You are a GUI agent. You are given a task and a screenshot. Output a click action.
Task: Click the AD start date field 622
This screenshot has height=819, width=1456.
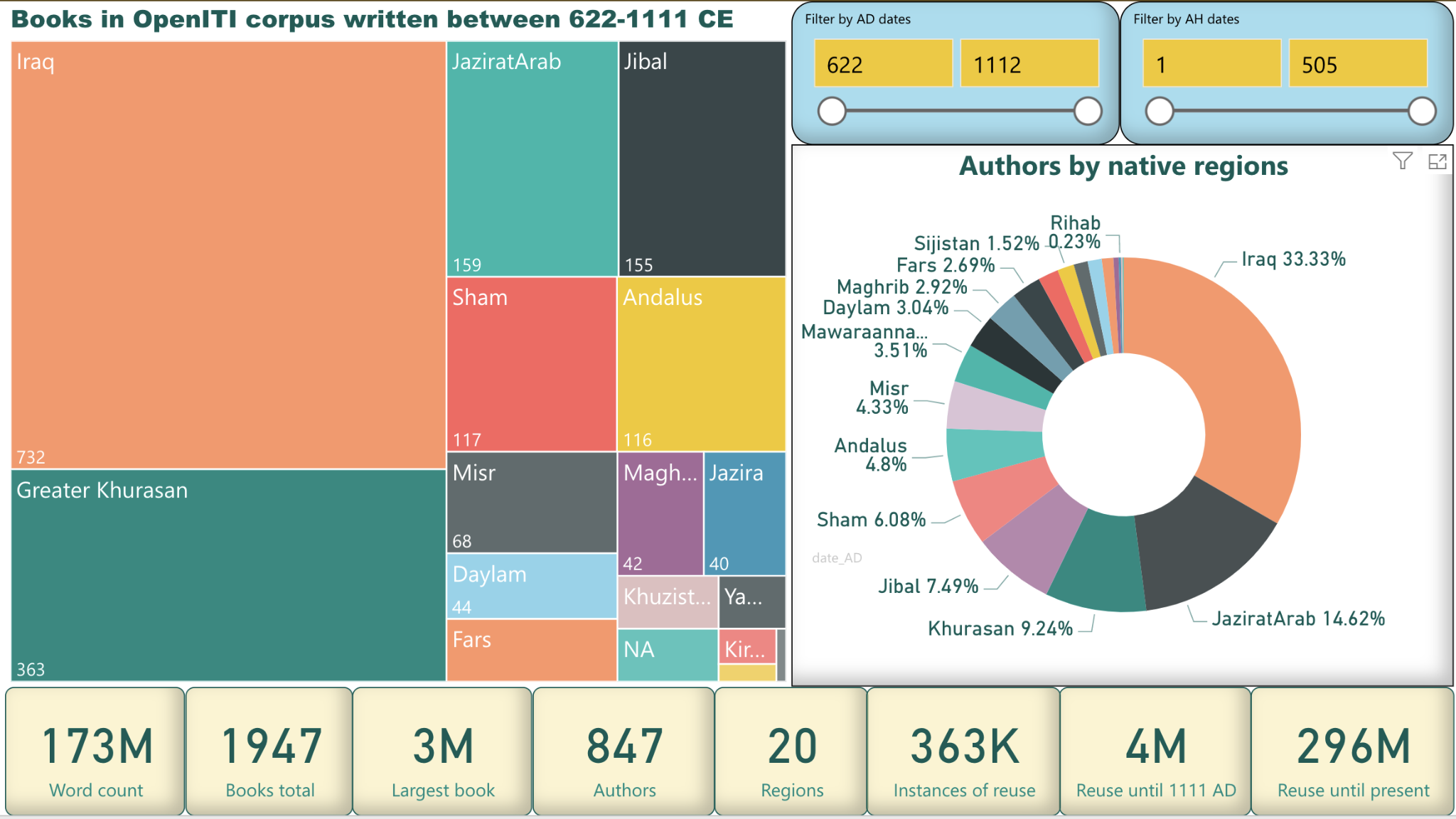pos(883,64)
